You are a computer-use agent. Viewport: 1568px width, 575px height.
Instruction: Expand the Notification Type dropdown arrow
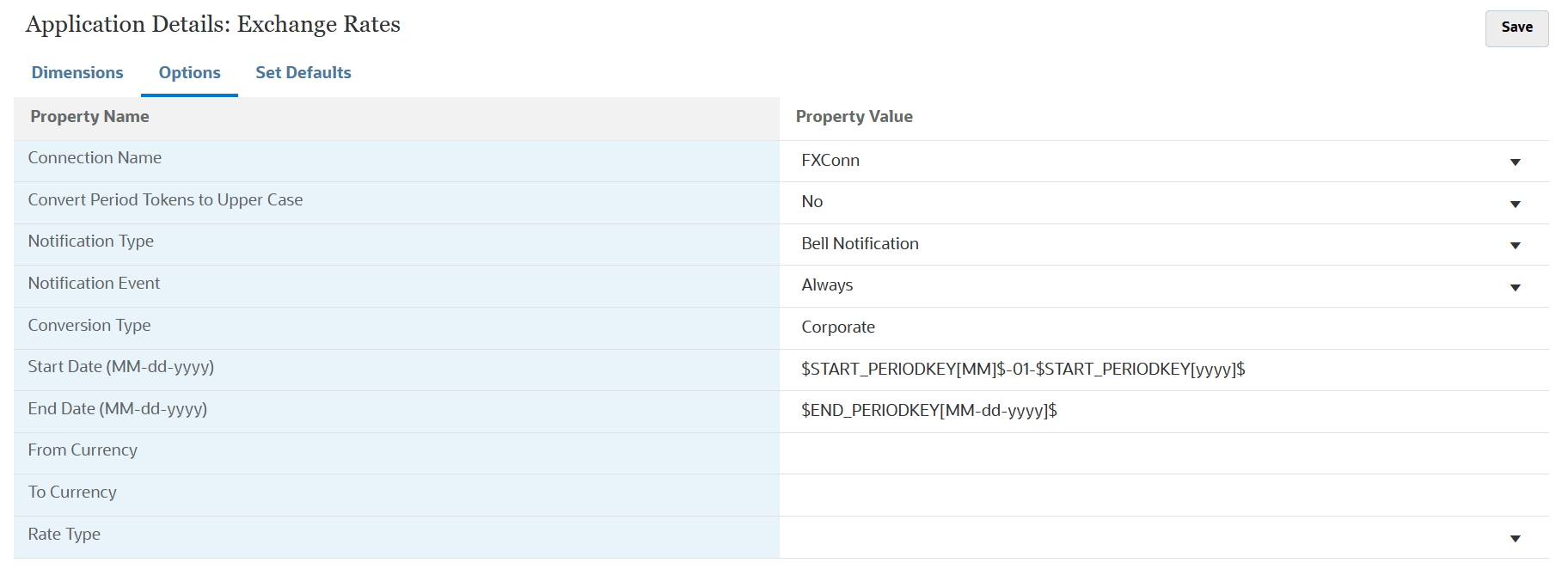(x=1515, y=245)
